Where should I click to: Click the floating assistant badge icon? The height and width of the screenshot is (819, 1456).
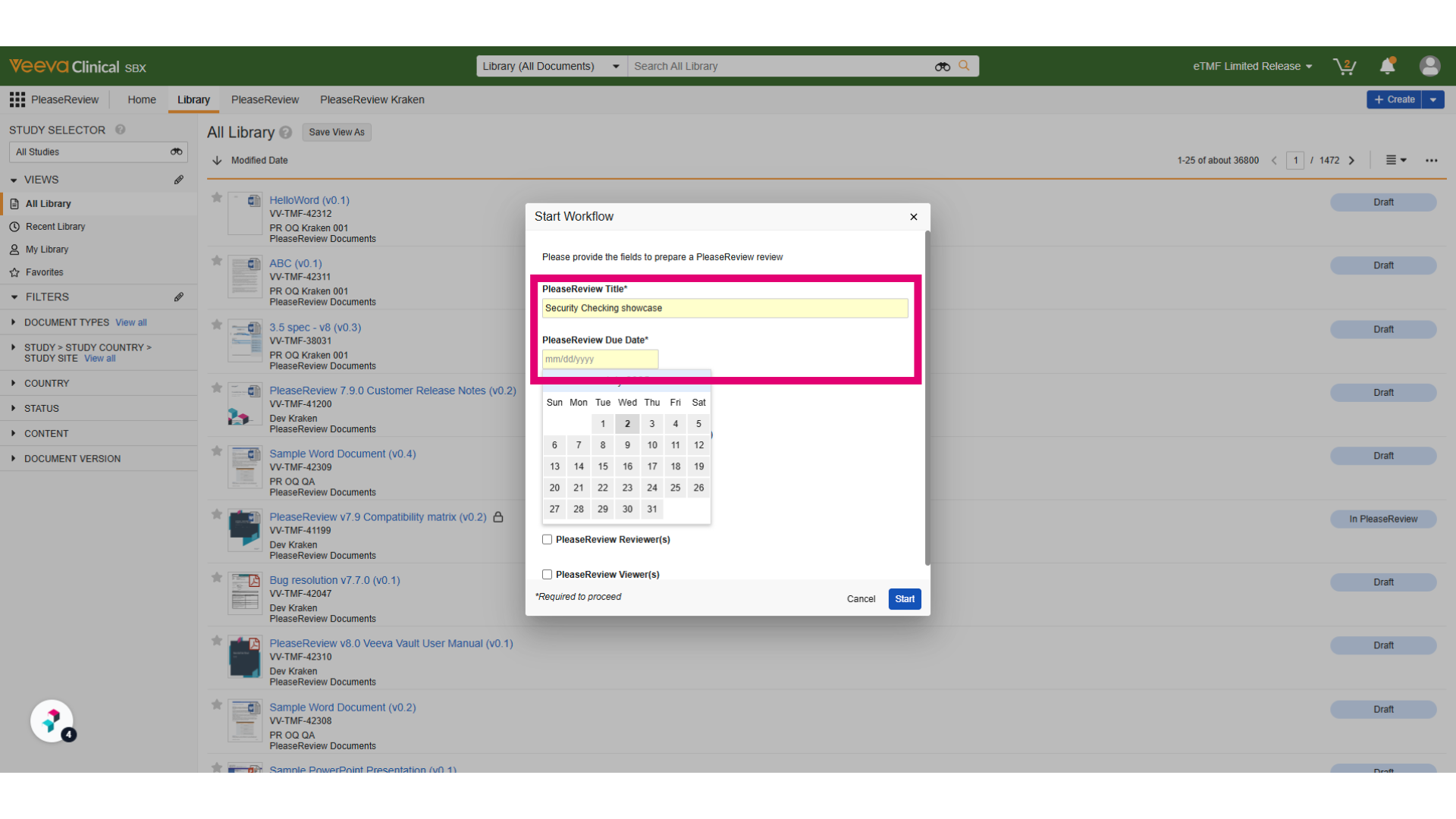point(52,720)
